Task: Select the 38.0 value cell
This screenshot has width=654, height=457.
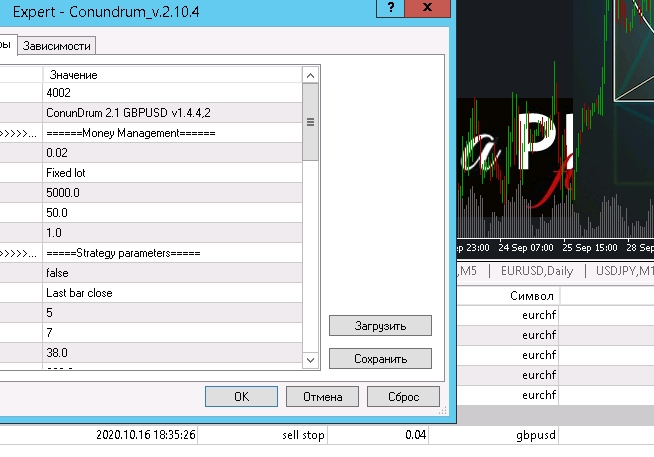Action: tap(172, 353)
